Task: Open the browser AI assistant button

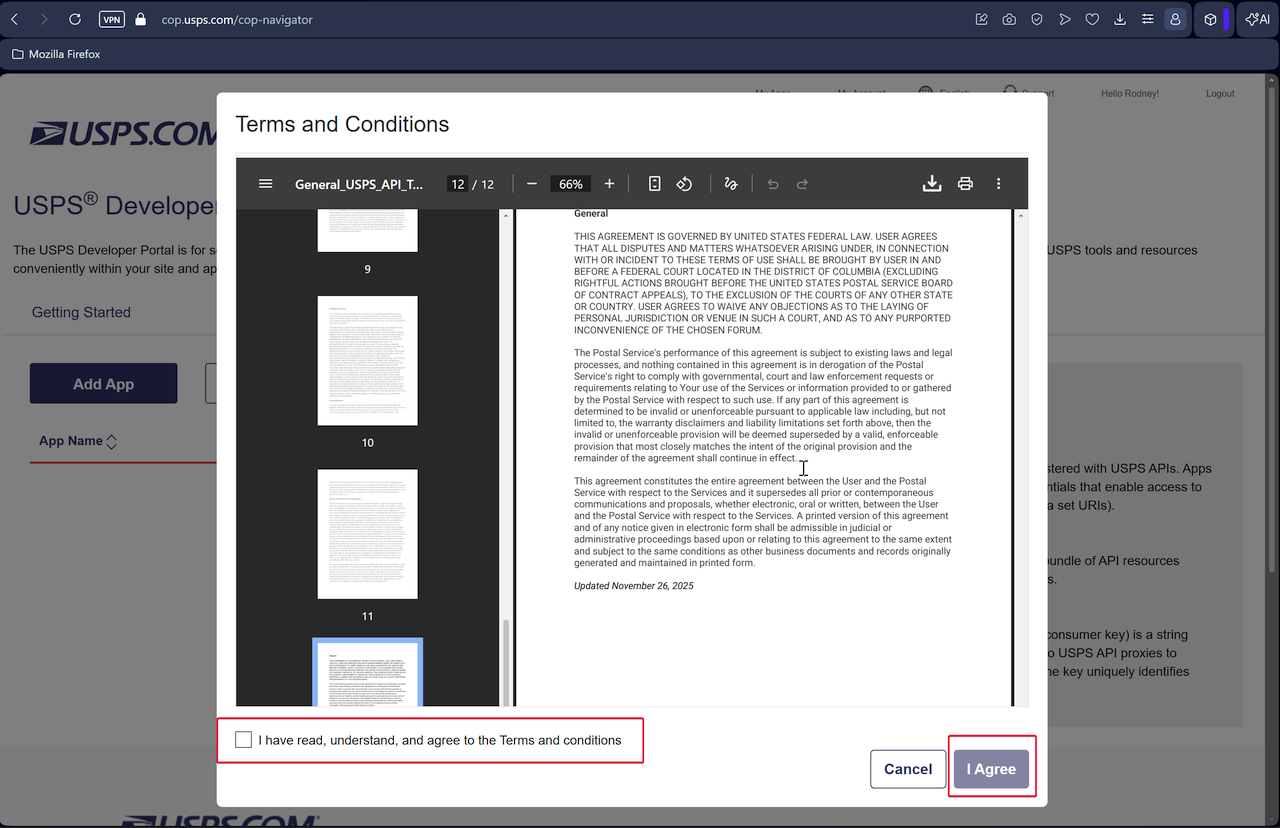Action: pyautogui.click(x=1257, y=19)
